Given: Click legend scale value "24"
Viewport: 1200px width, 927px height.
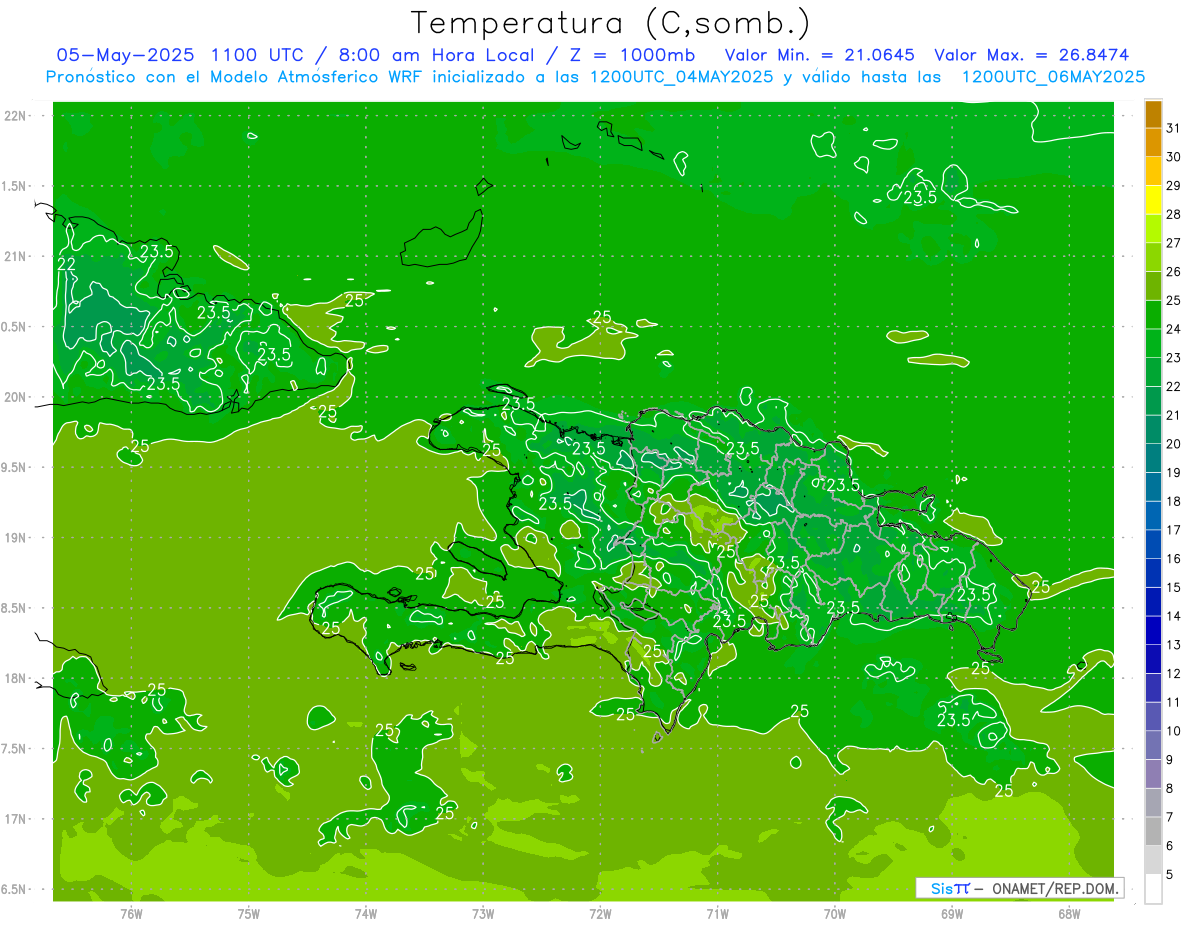Looking at the screenshot, I should pos(1173,329).
